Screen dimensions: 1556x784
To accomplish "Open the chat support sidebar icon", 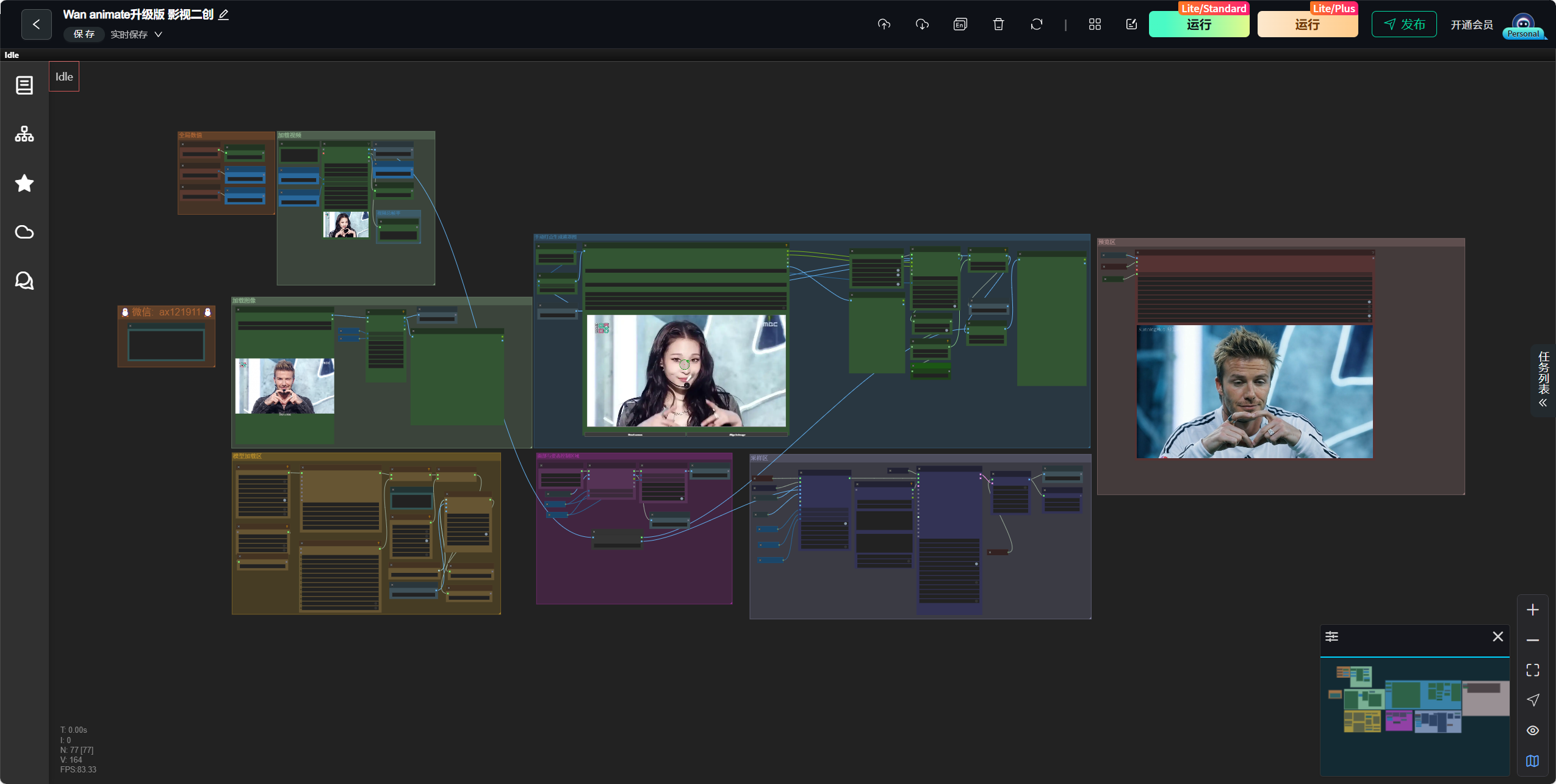I will pyautogui.click(x=24, y=281).
